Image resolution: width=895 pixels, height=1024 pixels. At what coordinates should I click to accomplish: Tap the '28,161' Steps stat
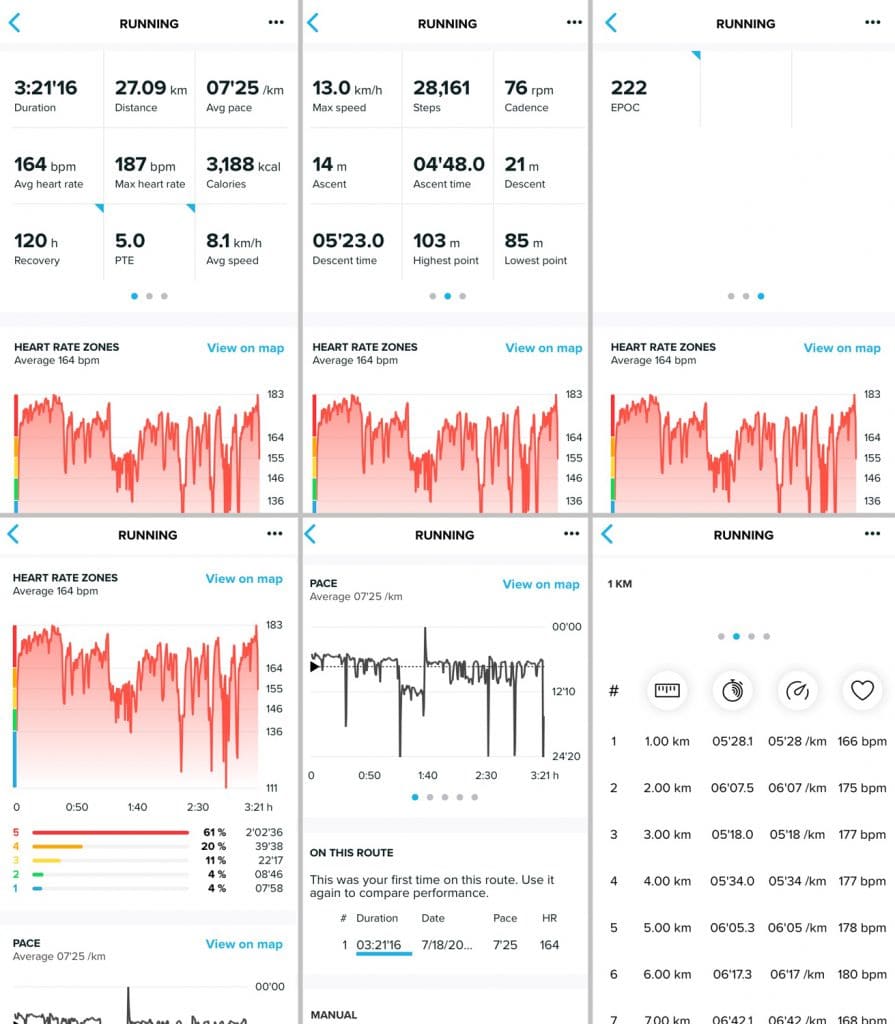point(442,95)
